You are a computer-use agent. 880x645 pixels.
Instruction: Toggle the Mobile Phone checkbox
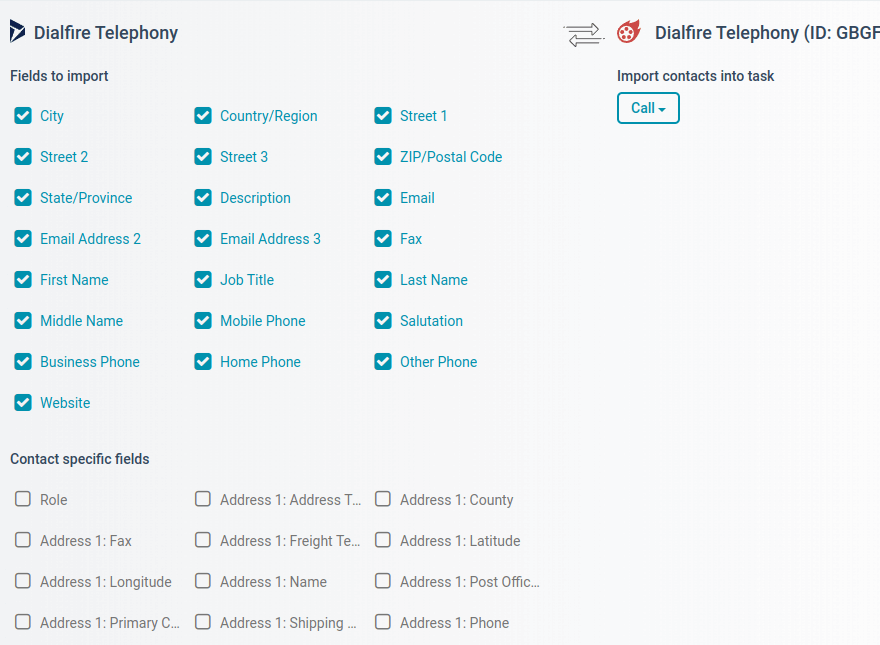[x=203, y=321]
